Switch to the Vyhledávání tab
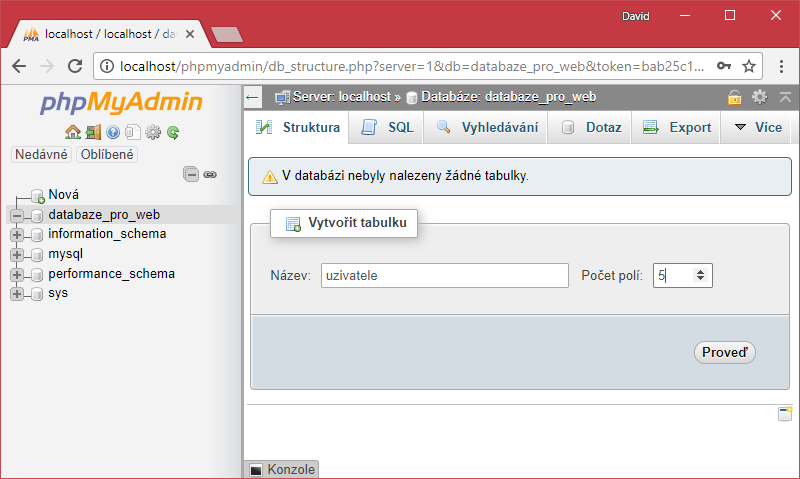Viewport: 800px width, 479px height. click(486, 128)
